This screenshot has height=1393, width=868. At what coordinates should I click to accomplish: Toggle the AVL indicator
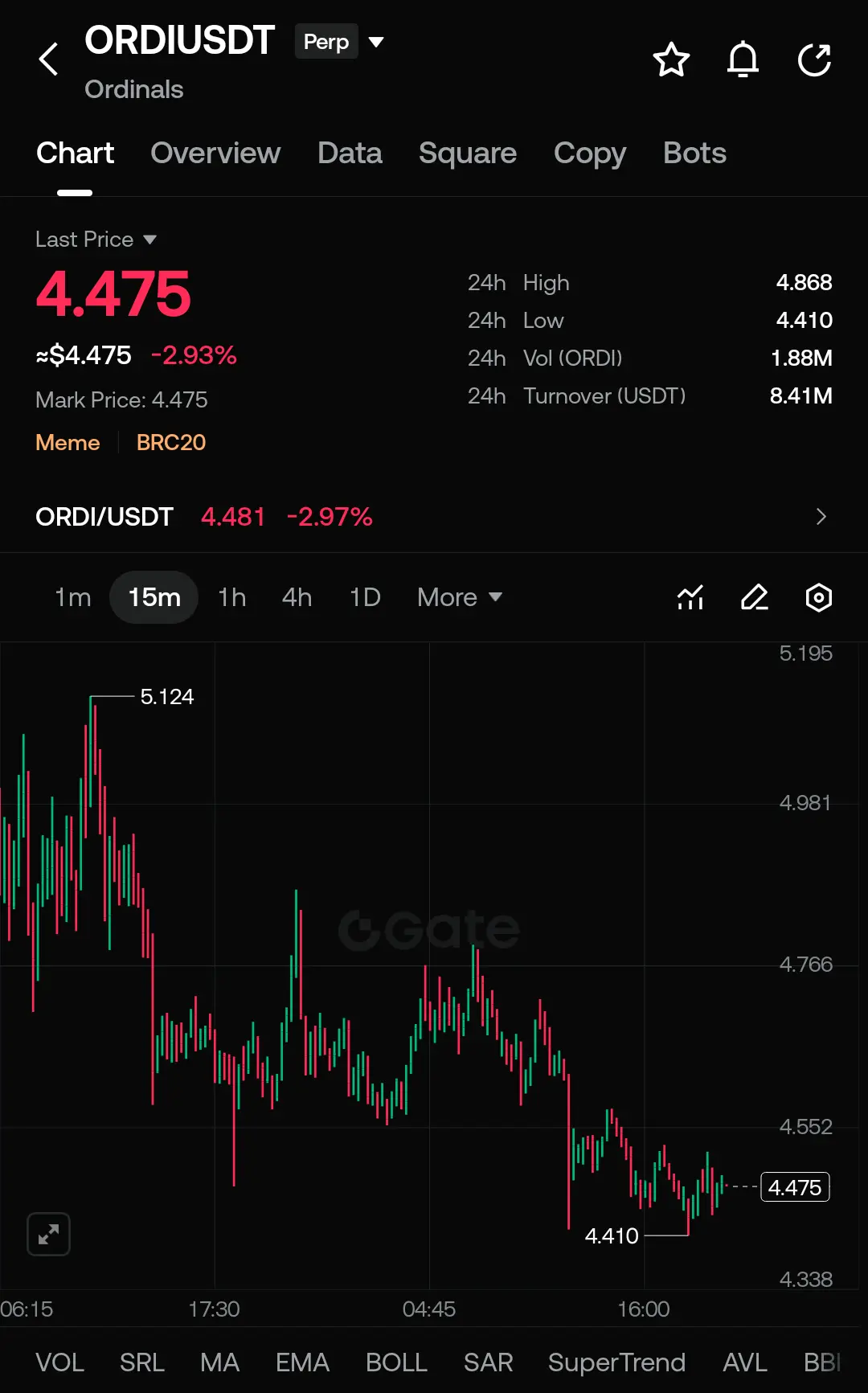click(x=744, y=1362)
